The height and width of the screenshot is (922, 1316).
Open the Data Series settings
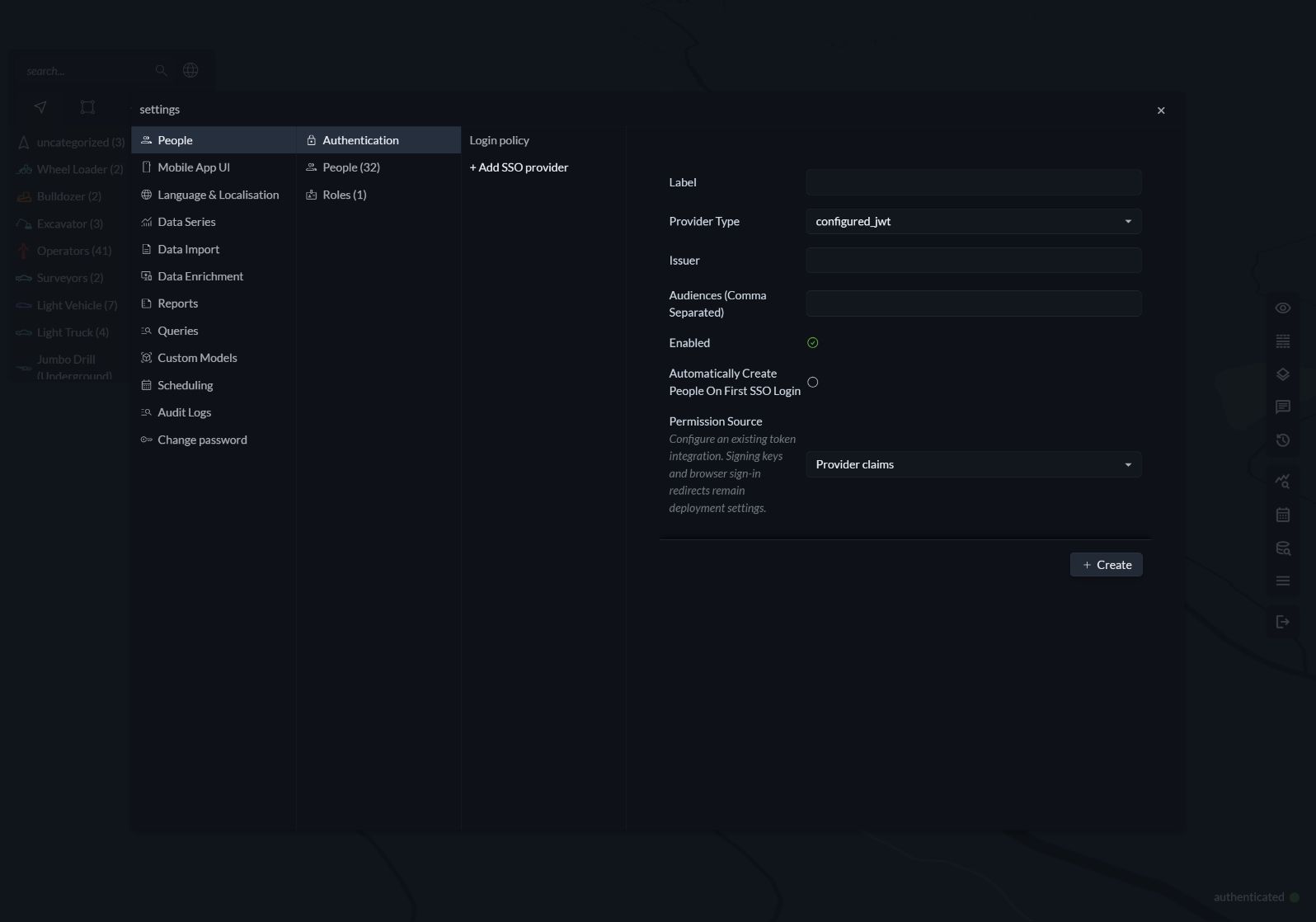[x=213, y=222]
